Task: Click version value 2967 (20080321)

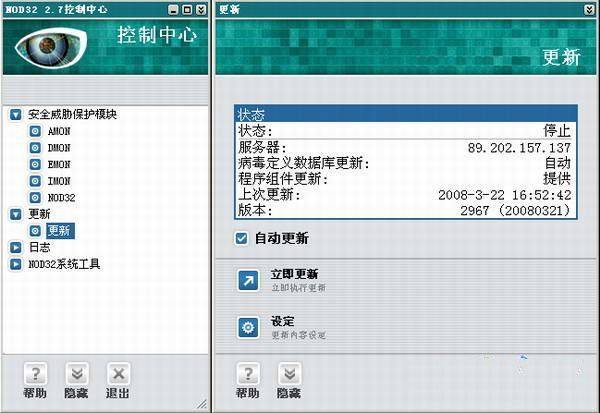Action: (515, 211)
